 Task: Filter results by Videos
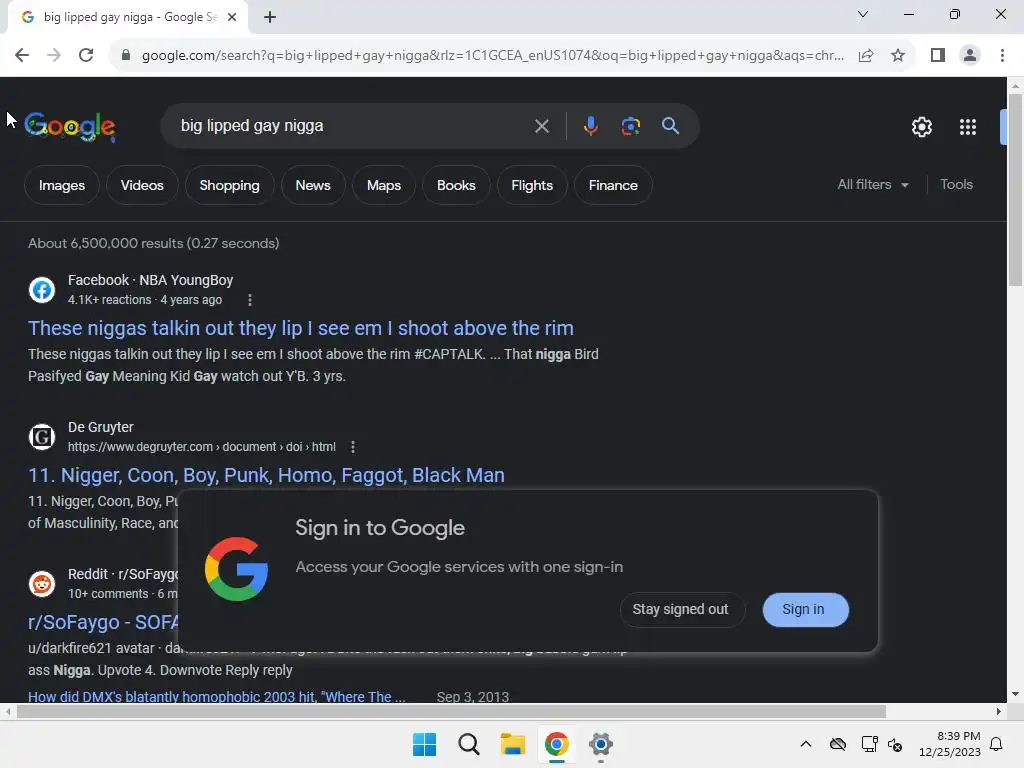point(142,185)
